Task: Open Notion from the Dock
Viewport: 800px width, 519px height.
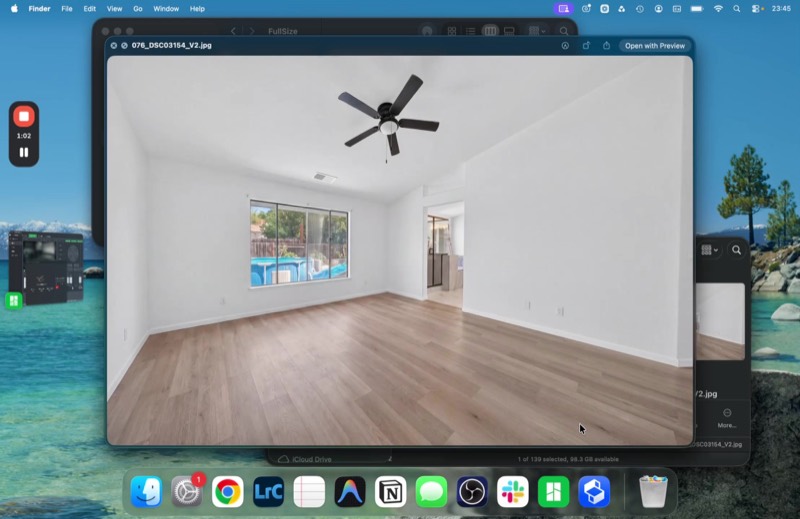Action: coord(390,491)
